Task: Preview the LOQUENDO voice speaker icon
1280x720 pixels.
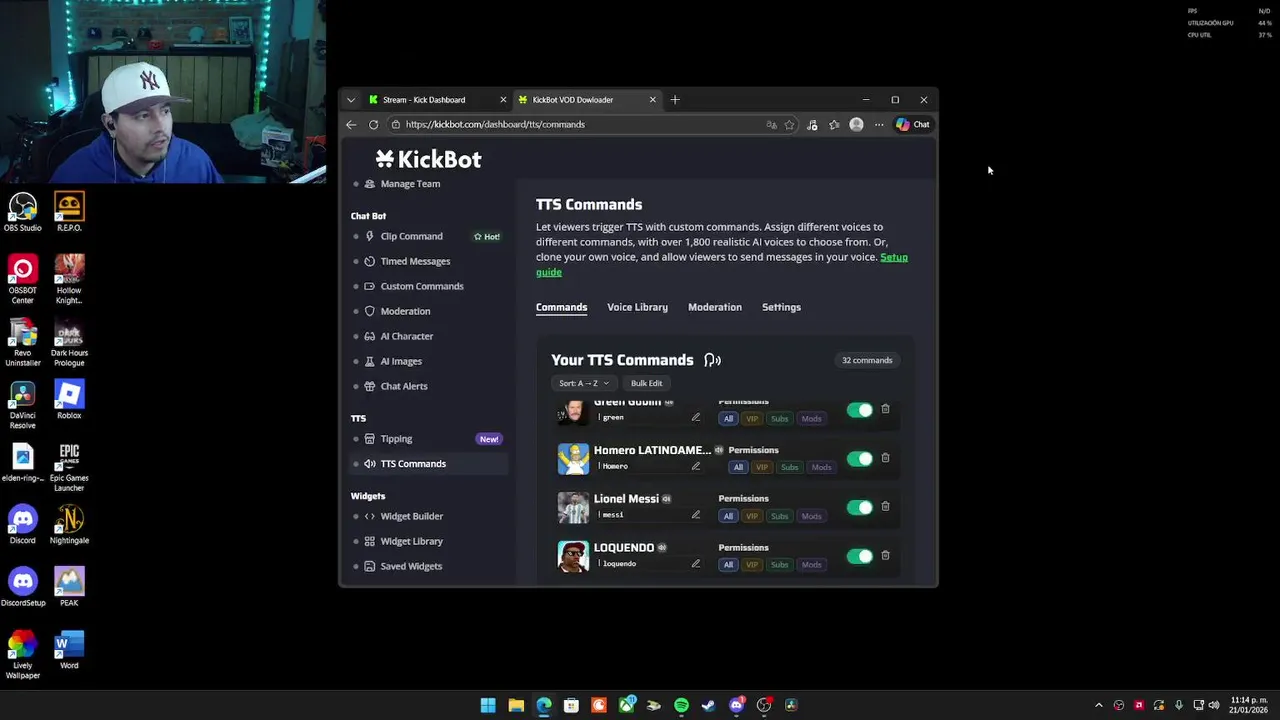Action: click(x=662, y=548)
